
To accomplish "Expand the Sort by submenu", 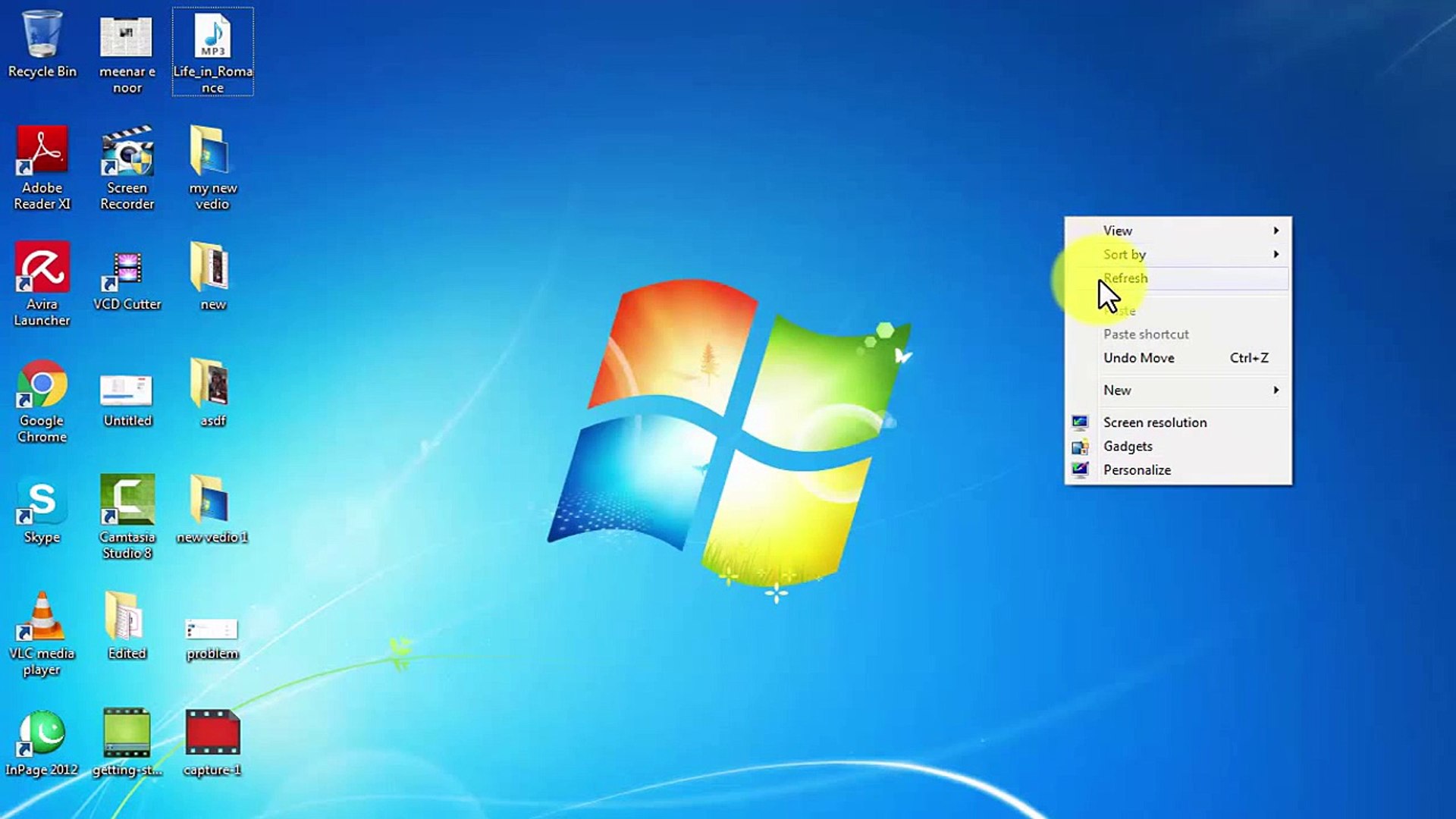I will click(x=1125, y=254).
